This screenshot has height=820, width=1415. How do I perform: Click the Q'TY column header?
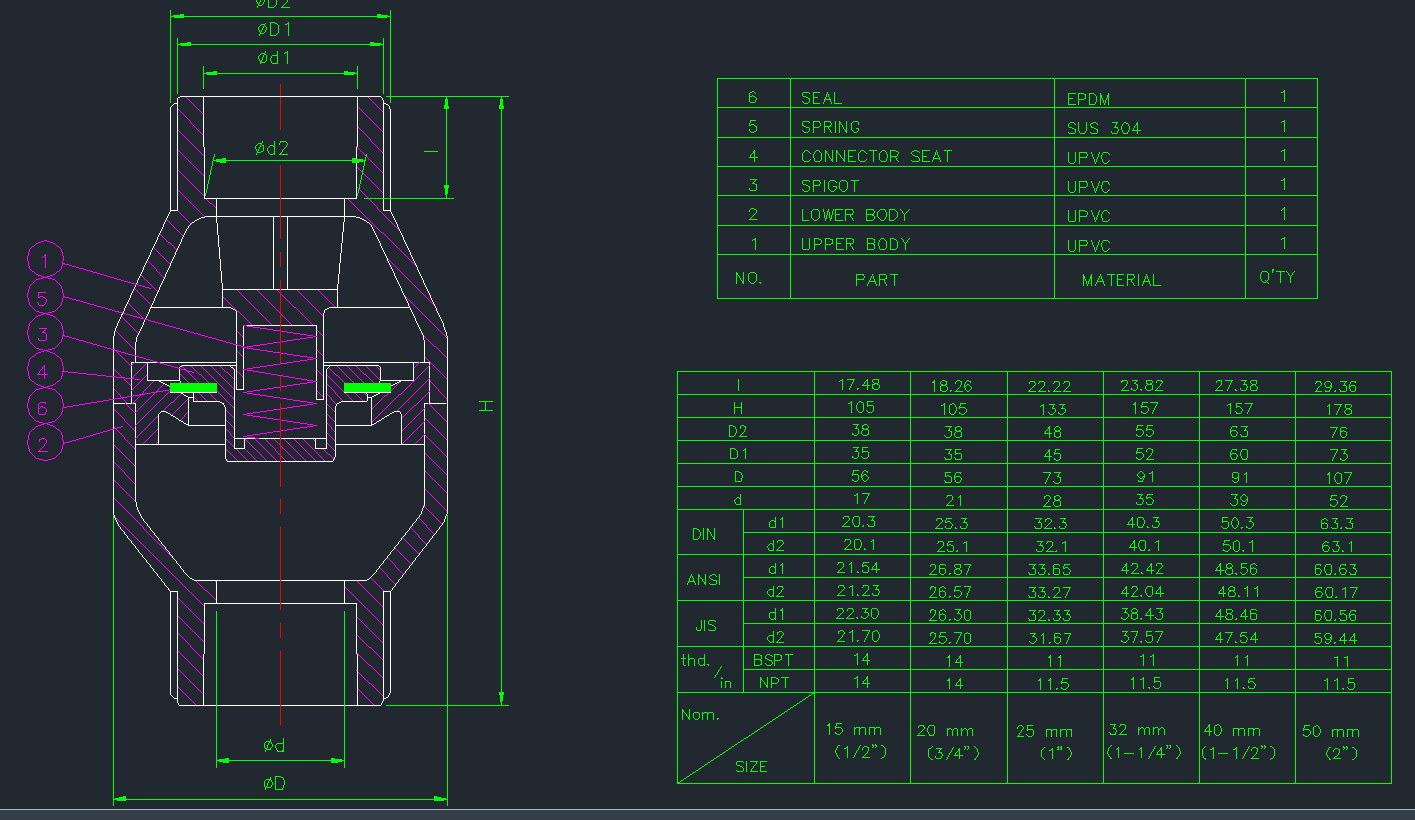click(x=1277, y=277)
